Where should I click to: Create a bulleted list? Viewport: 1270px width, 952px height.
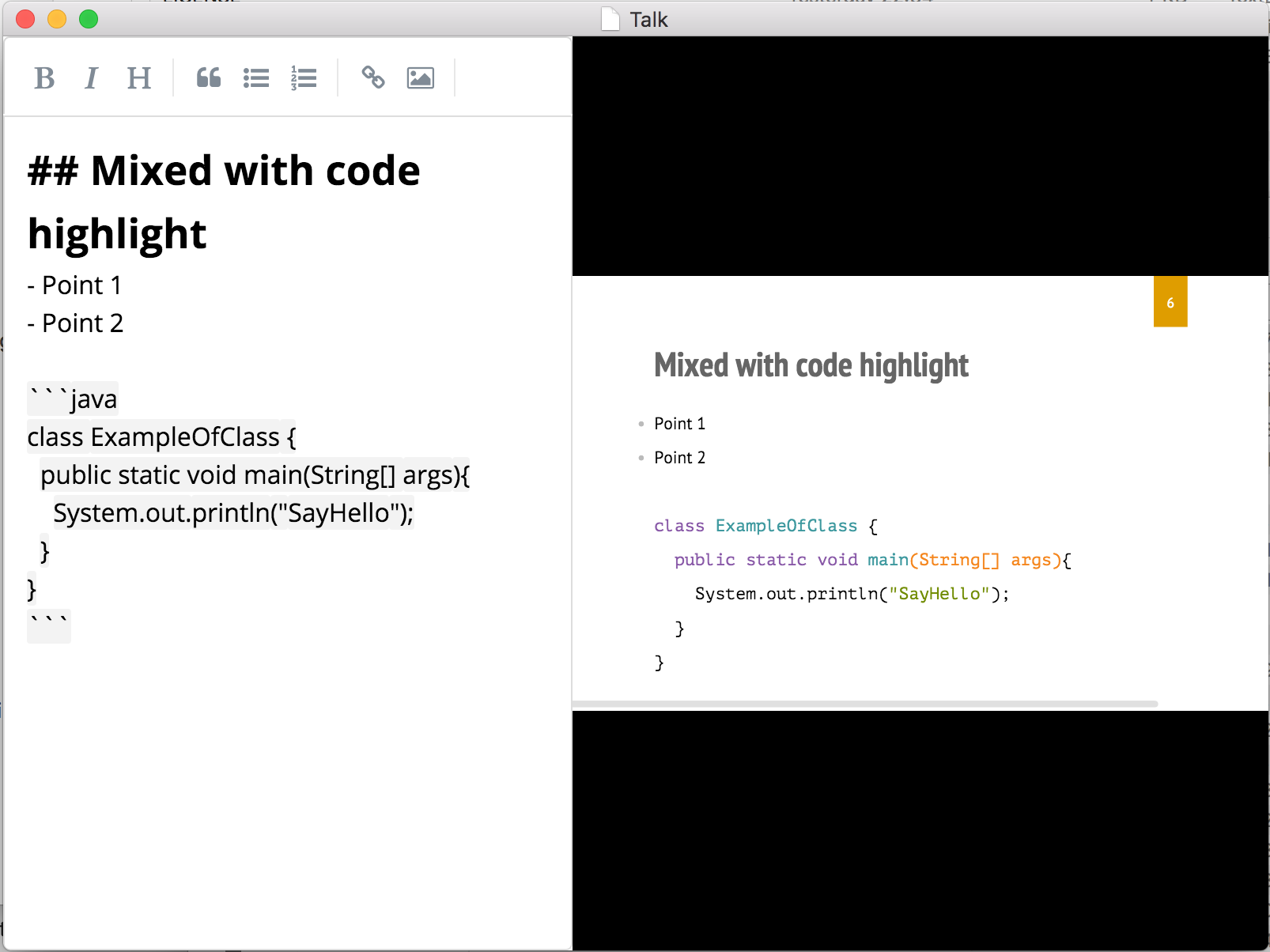tap(256, 77)
